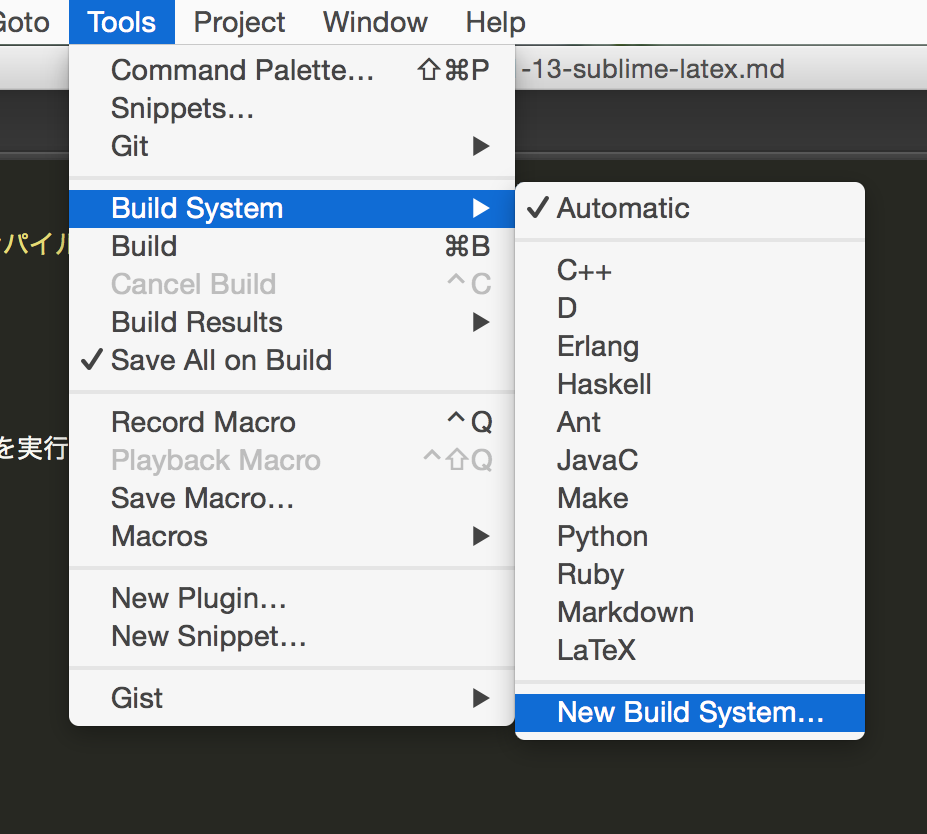The height and width of the screenshot is (834, 927).
Task: Select New Snippet… menu item
Action: tap(291, 636)
